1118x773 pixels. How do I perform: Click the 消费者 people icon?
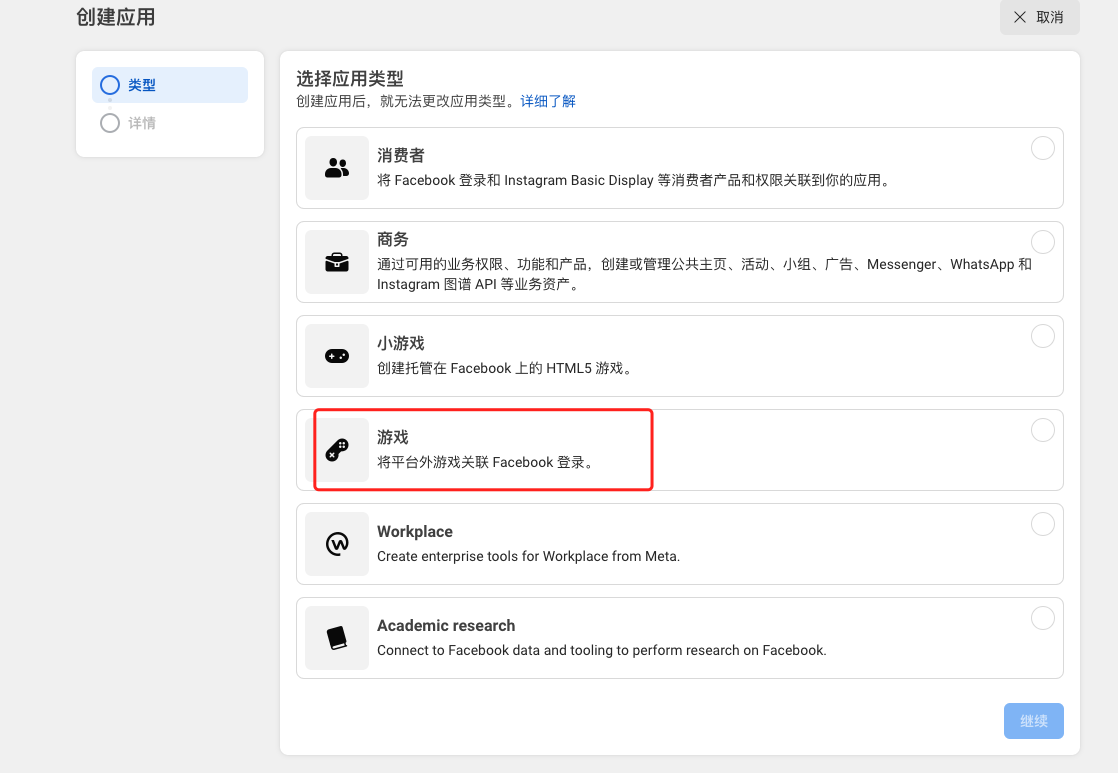(337, 168)
